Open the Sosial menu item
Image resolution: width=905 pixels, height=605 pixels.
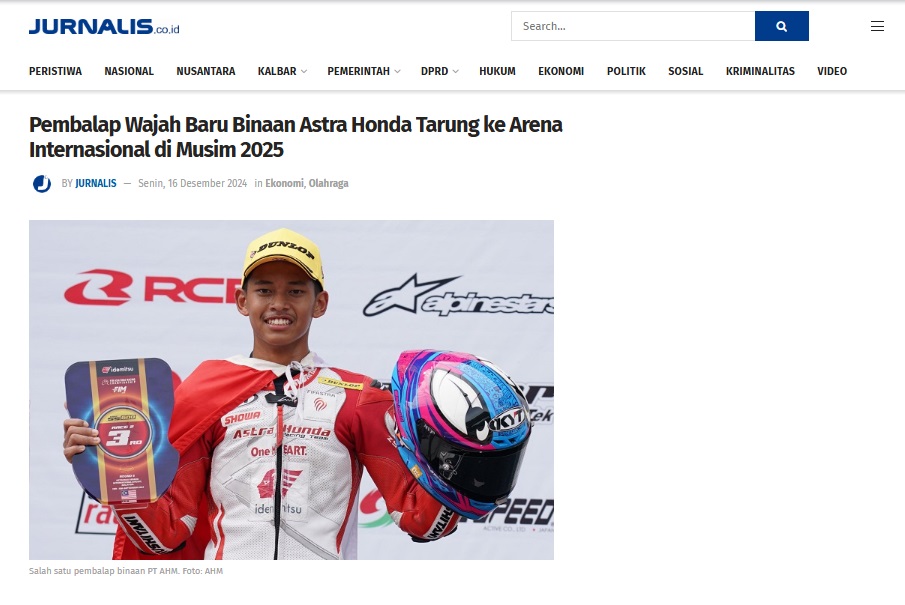tap(686, 71)
